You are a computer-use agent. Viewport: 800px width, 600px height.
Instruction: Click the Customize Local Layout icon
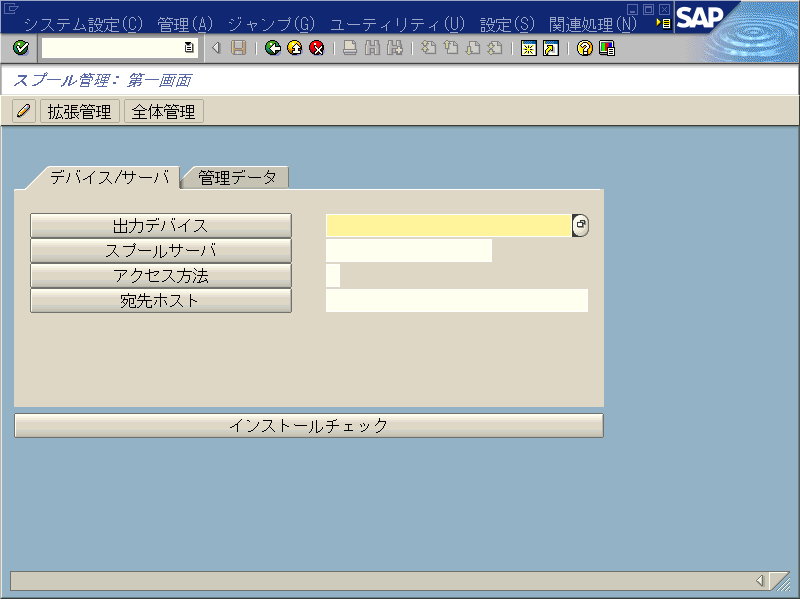(x=607, y=48)
